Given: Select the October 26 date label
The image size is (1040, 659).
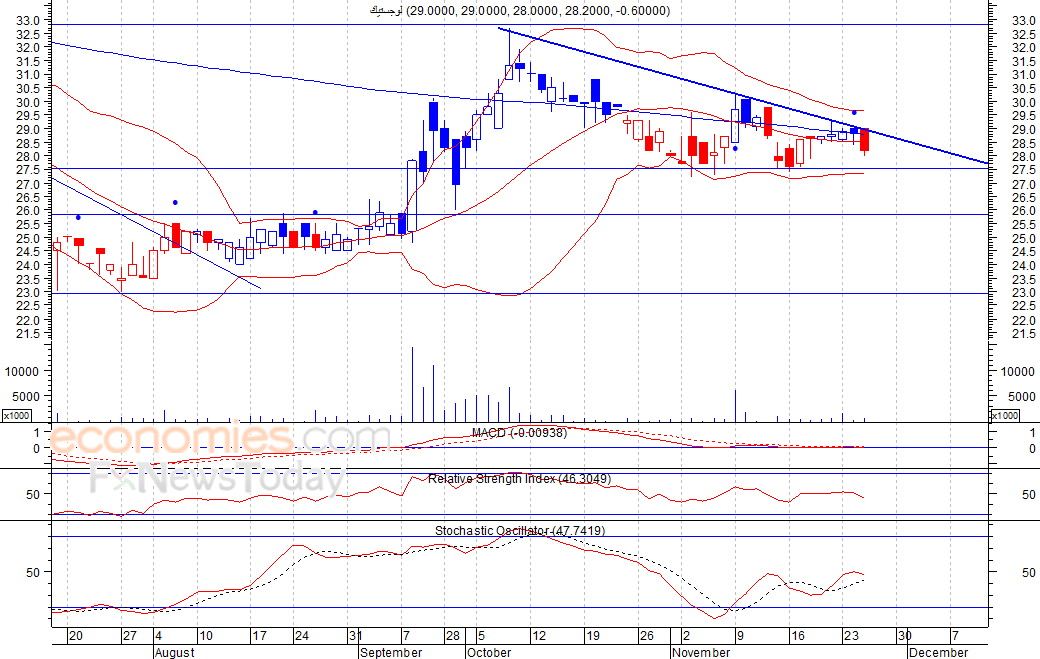Looking at the screenshot, I should pyautogui.click(x=647, y=636).
